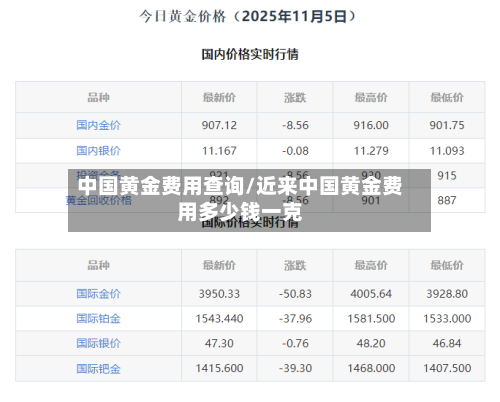Click the 1581.500 highest price cell
The height and width of the screenshot is (402, 500).
coord(371,318)
